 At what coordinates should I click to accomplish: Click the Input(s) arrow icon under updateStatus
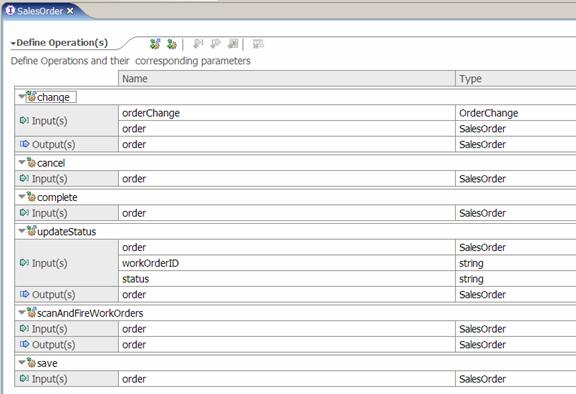tap(24, 263)
